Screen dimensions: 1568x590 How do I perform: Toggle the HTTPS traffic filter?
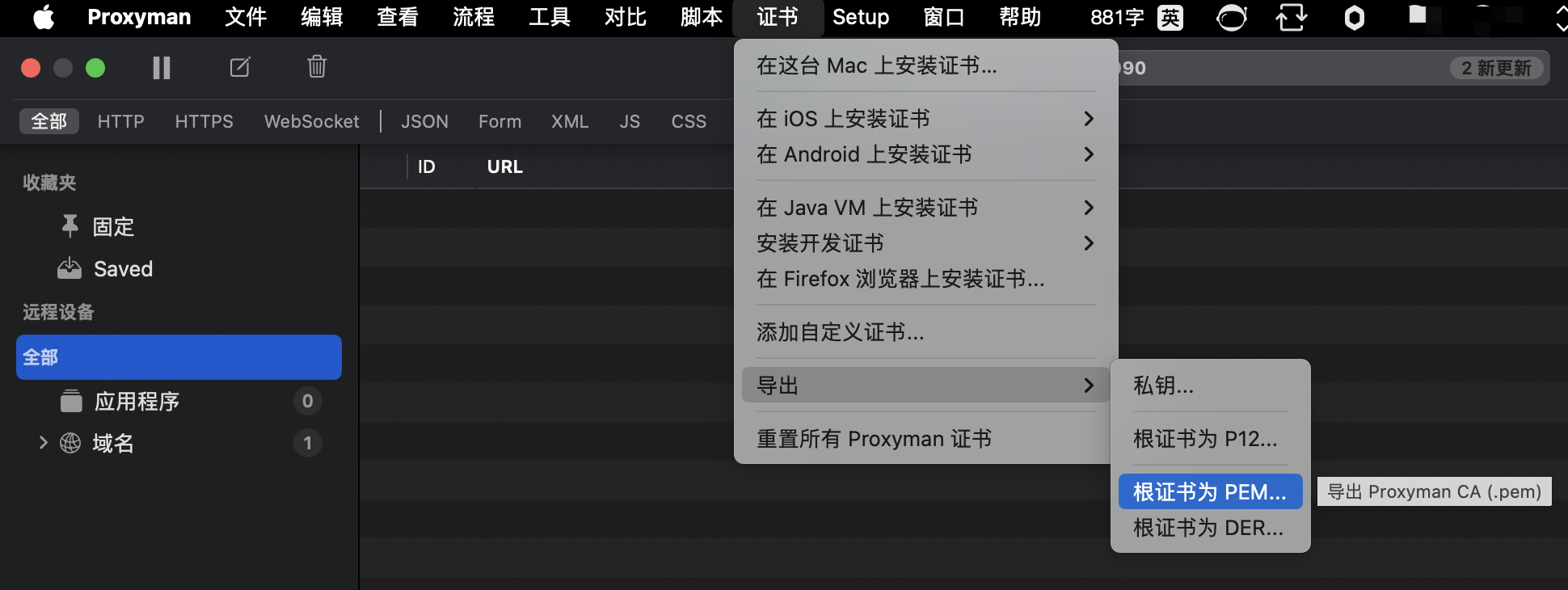204,121
